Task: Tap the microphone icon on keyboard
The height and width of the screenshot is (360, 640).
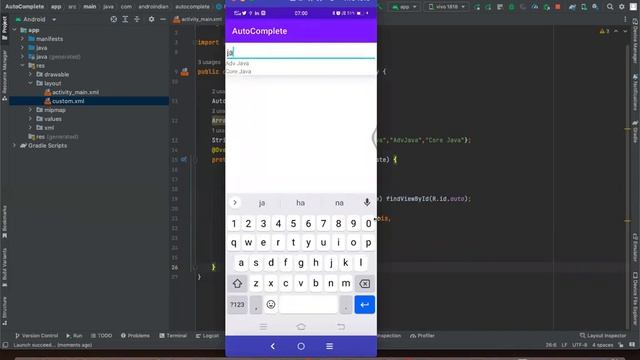Action: pyautogui.click(x=367, y=202)
